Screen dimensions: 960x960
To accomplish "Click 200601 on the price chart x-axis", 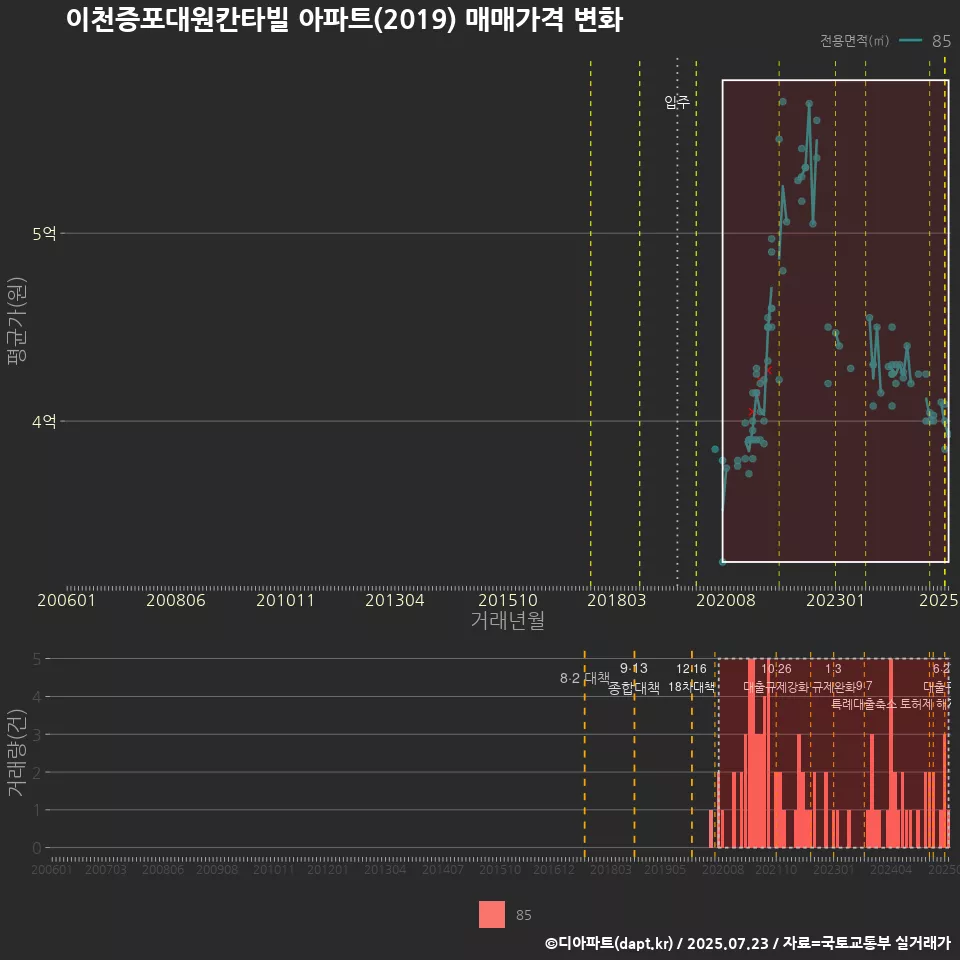I will [x=66, y=600].
